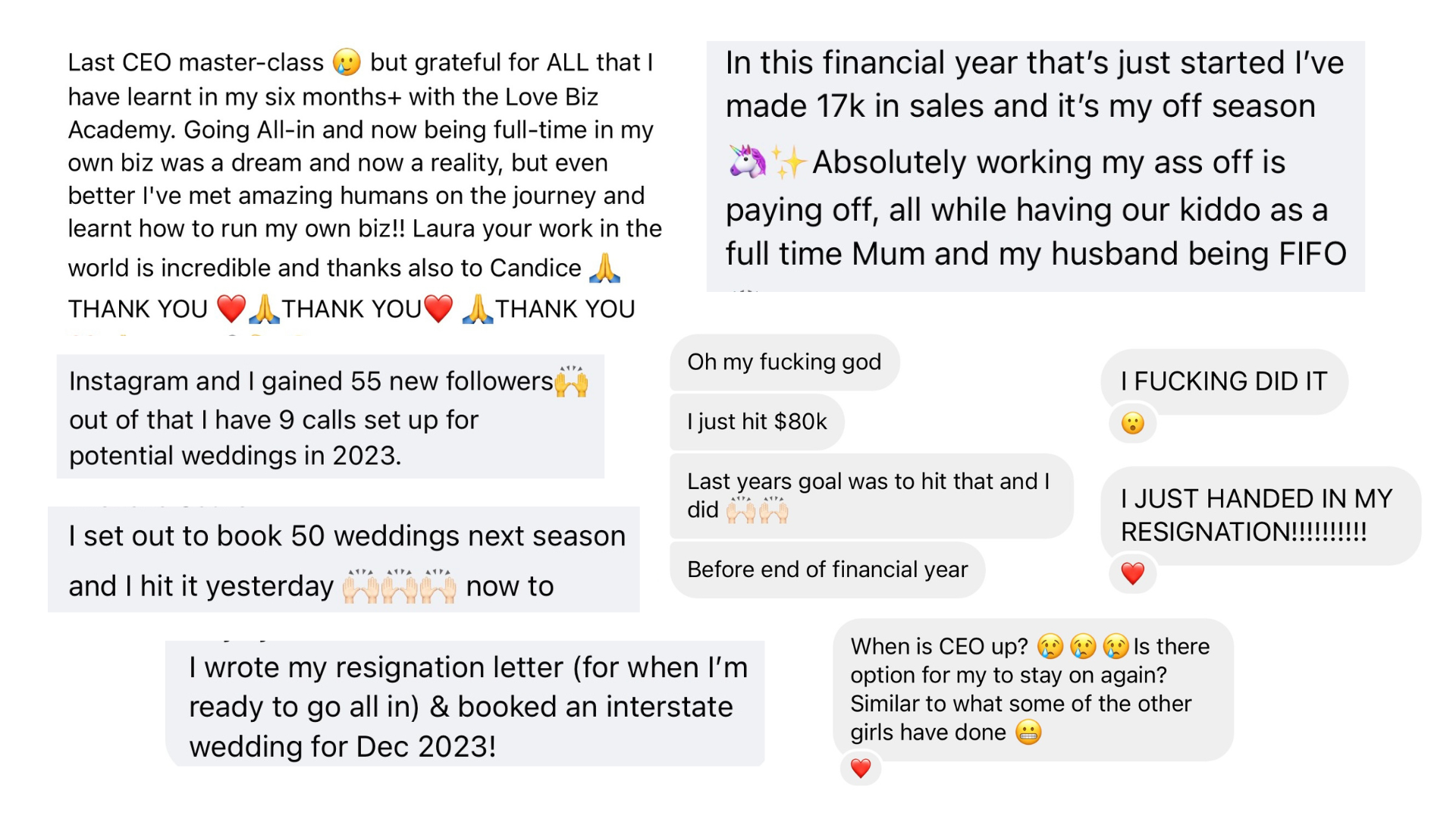Tap the heart reaction below "When is CEO up?"

tap(860, 768)
